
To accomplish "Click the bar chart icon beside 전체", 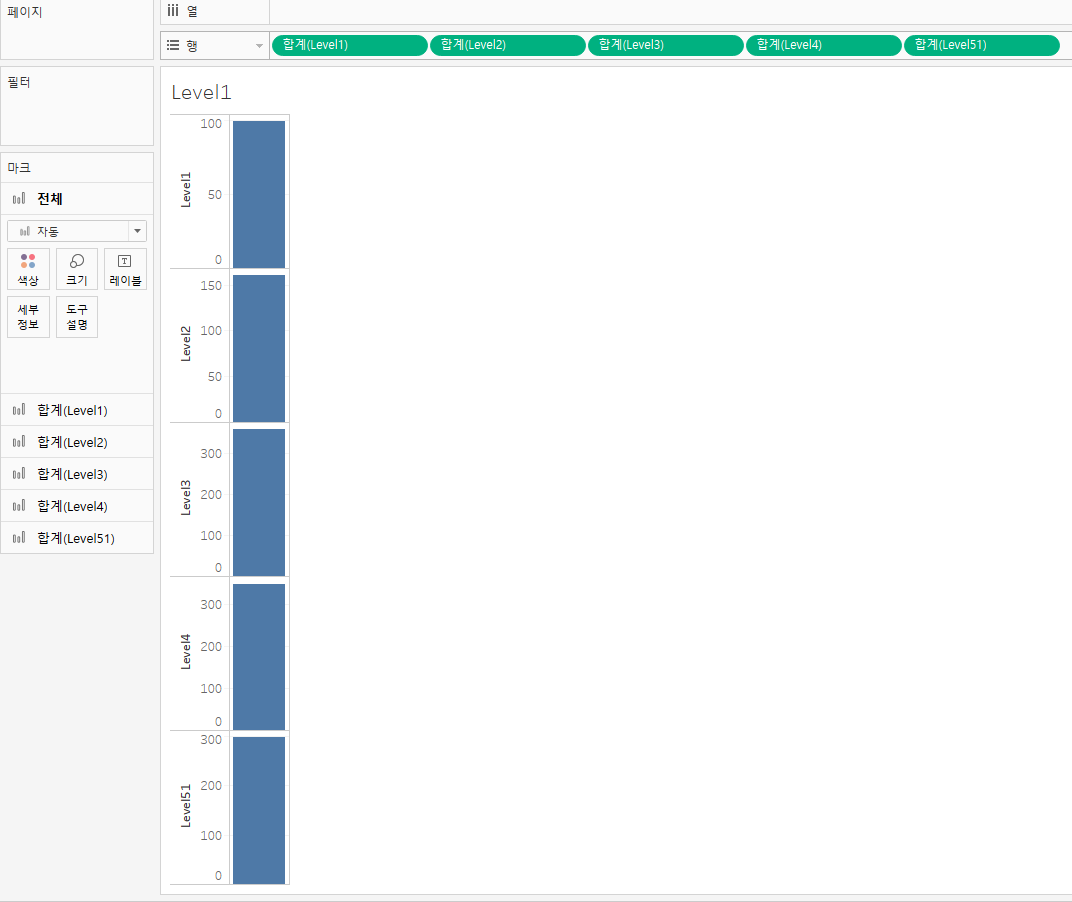I will point(19,198).
